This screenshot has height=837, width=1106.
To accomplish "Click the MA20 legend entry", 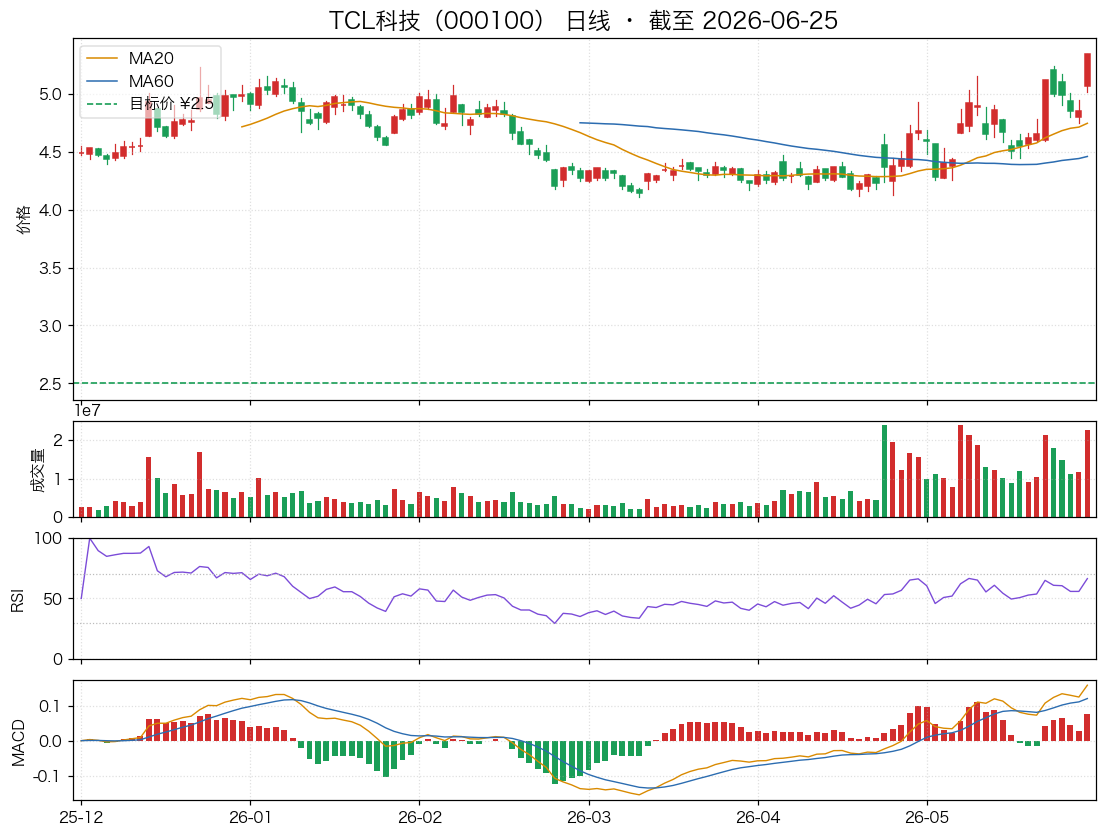I will (129, 59).
